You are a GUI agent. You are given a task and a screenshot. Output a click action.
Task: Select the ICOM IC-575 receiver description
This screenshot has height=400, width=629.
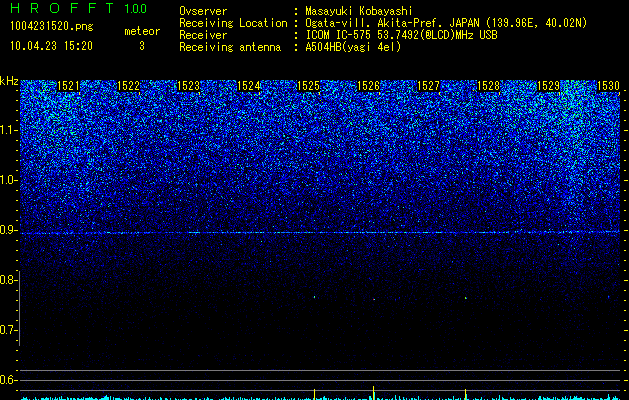401,35
